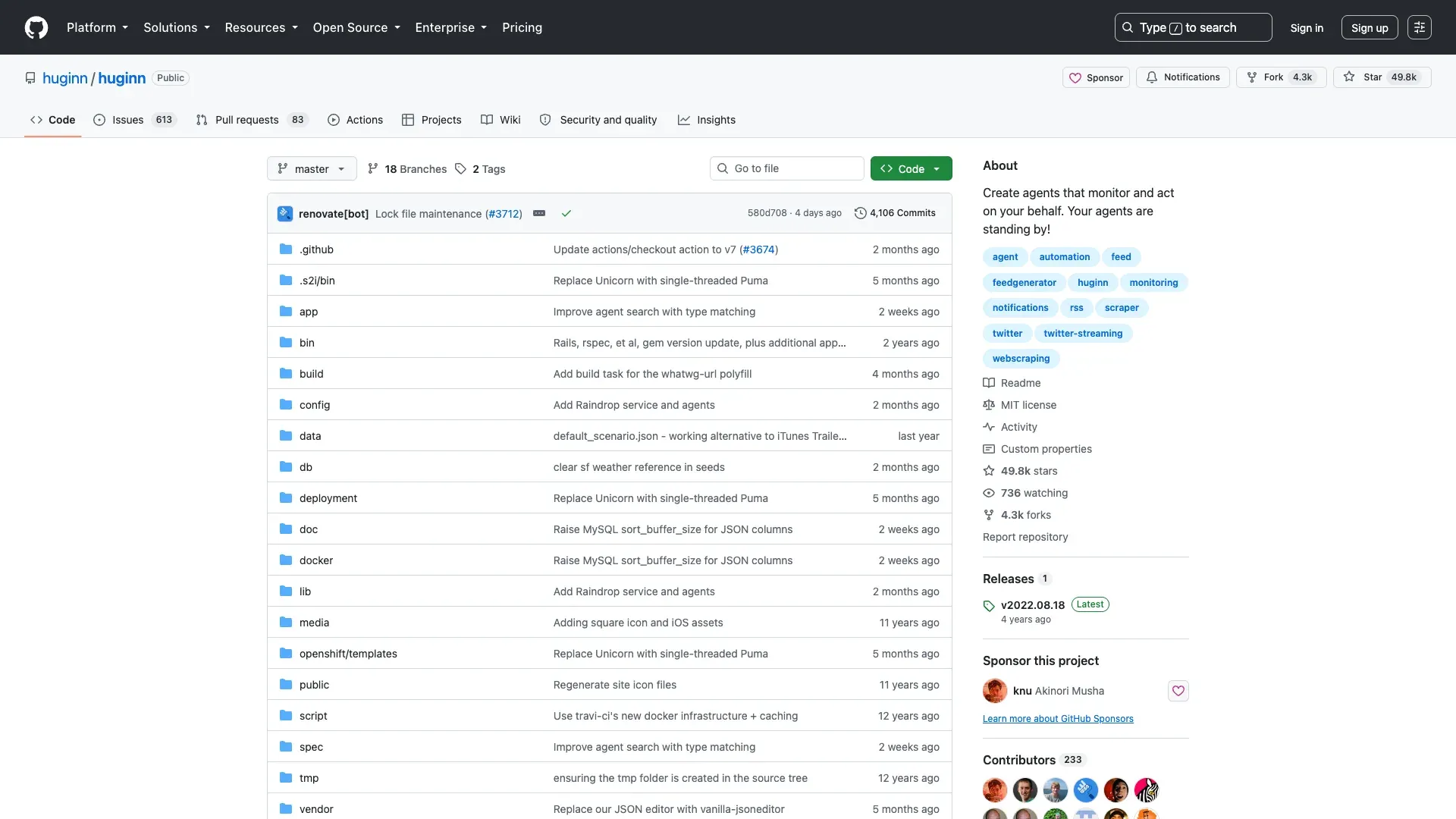
Task: Open the deployment folder
Action: click(328, 498)
